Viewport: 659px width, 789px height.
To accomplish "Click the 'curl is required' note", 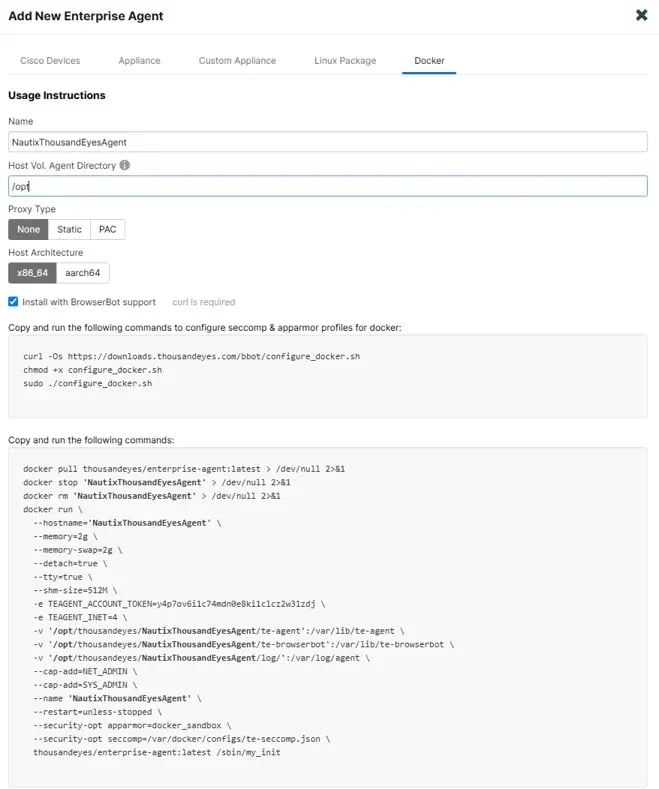I will (x=204, y=301).
